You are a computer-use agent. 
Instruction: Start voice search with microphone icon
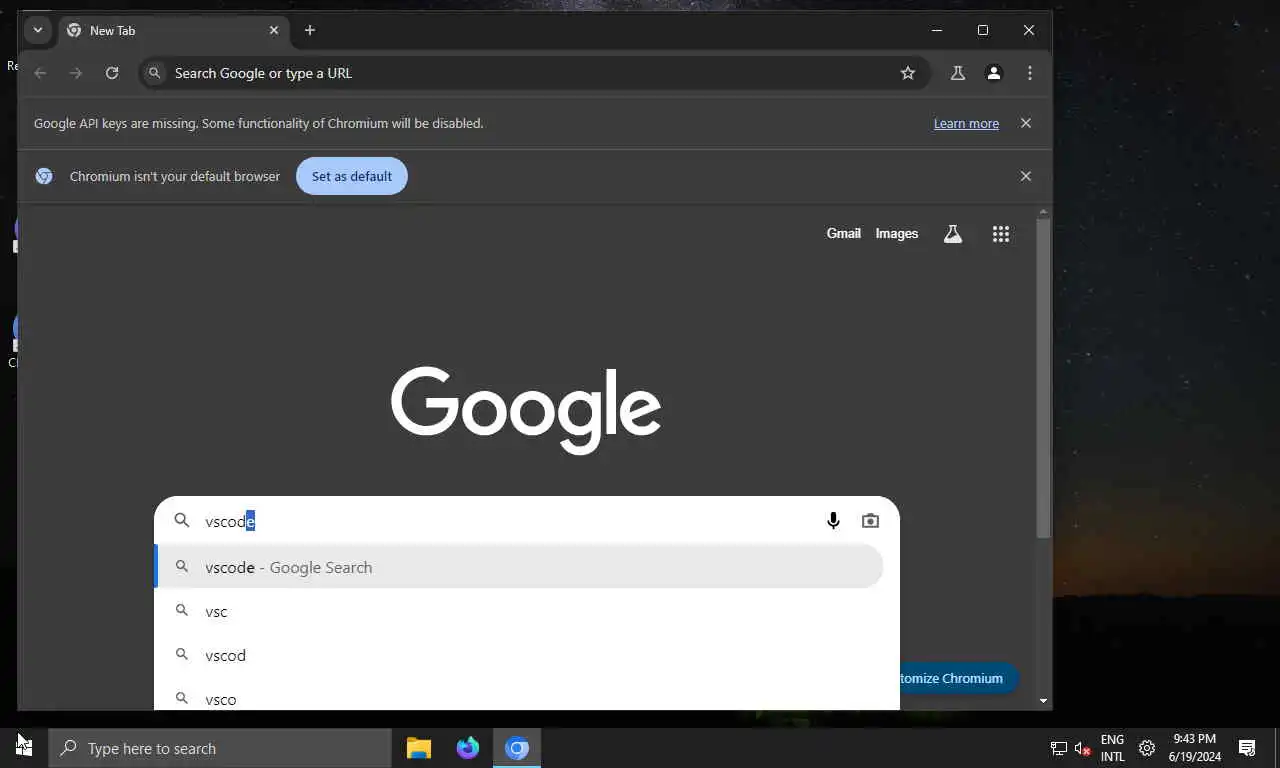tap(833, 521)
